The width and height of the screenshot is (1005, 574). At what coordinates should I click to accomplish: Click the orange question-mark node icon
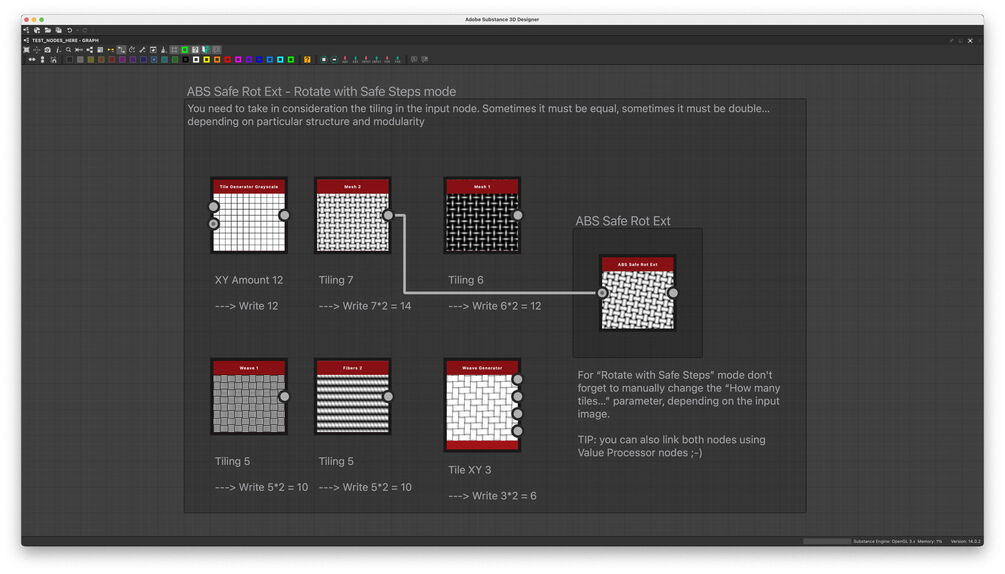[x=307, y=60]
